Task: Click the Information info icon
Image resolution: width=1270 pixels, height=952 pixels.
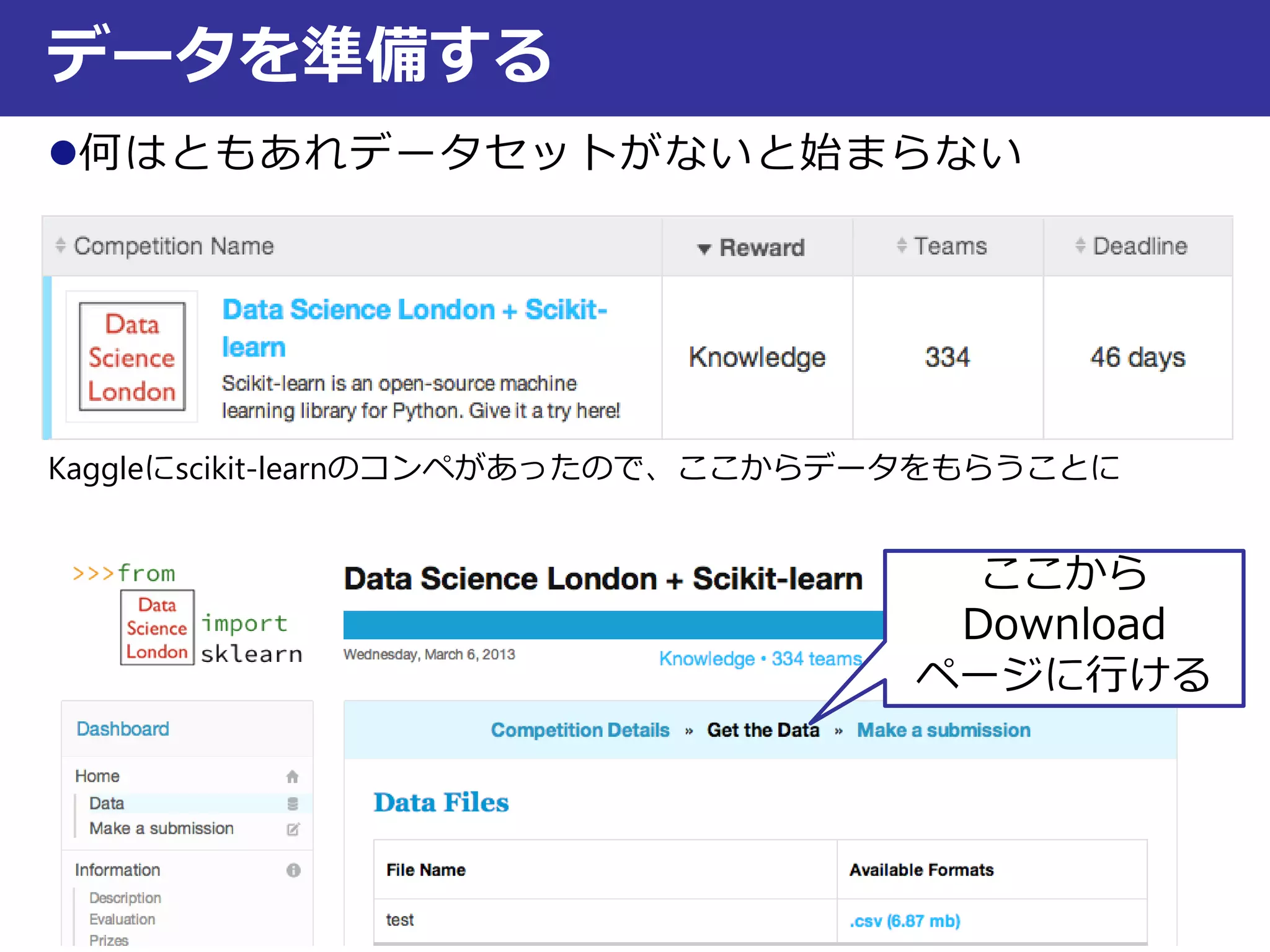Action: click(x=293, y=870)
